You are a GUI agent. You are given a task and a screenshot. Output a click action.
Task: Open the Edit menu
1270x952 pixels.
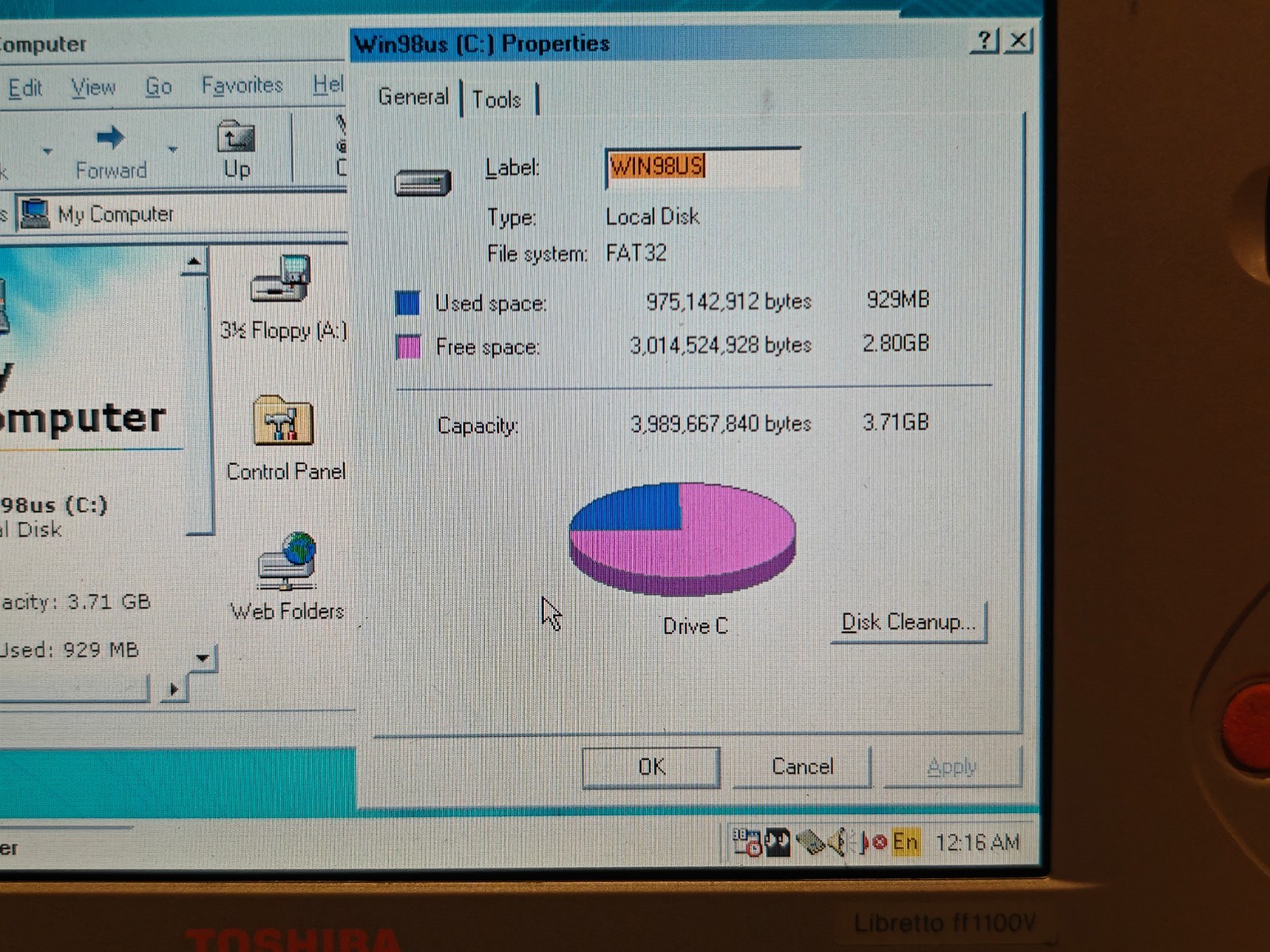point(25,87)
